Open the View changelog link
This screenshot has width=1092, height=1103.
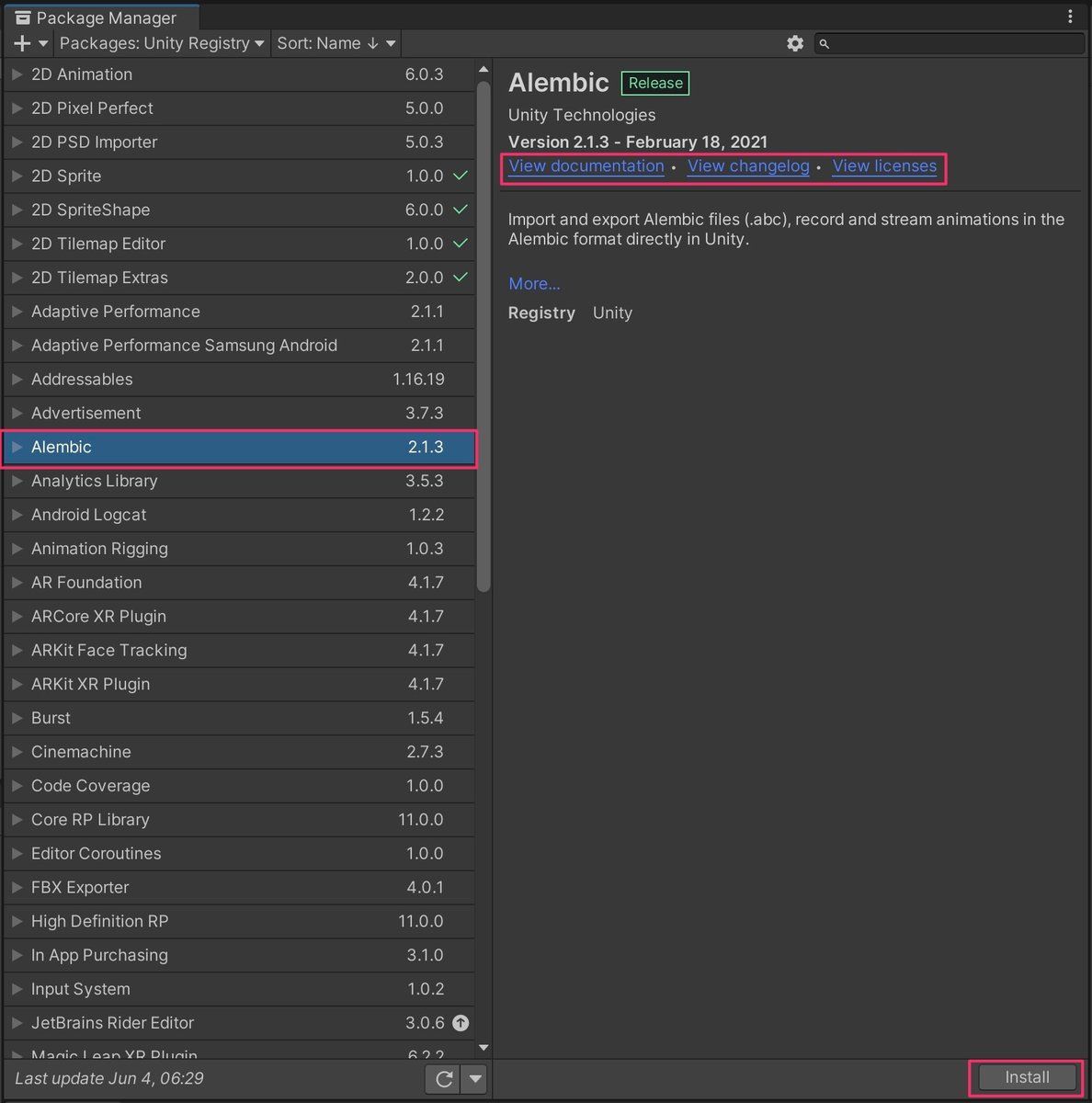[x=748, y=166]
